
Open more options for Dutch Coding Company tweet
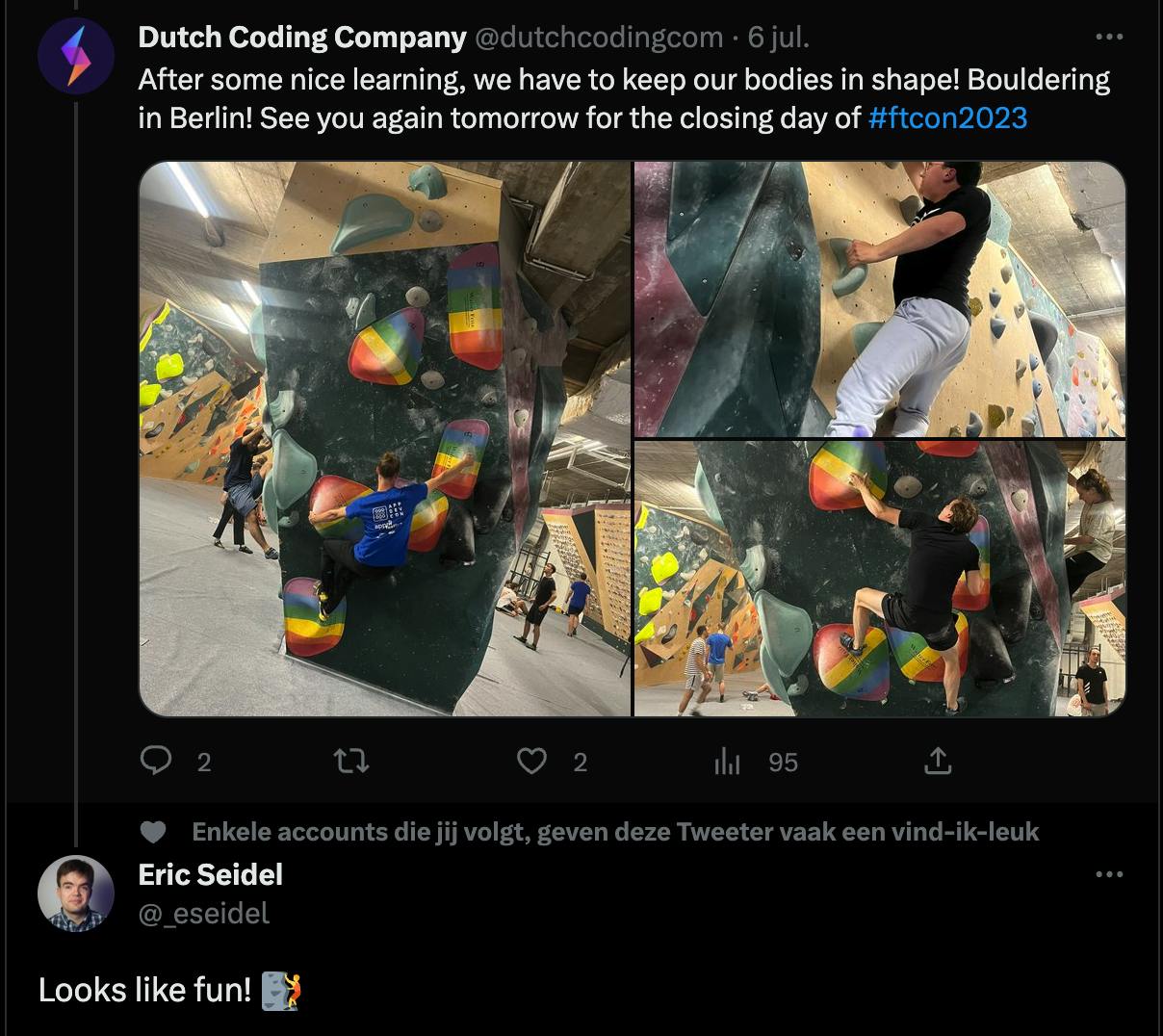coord(1109,37)
